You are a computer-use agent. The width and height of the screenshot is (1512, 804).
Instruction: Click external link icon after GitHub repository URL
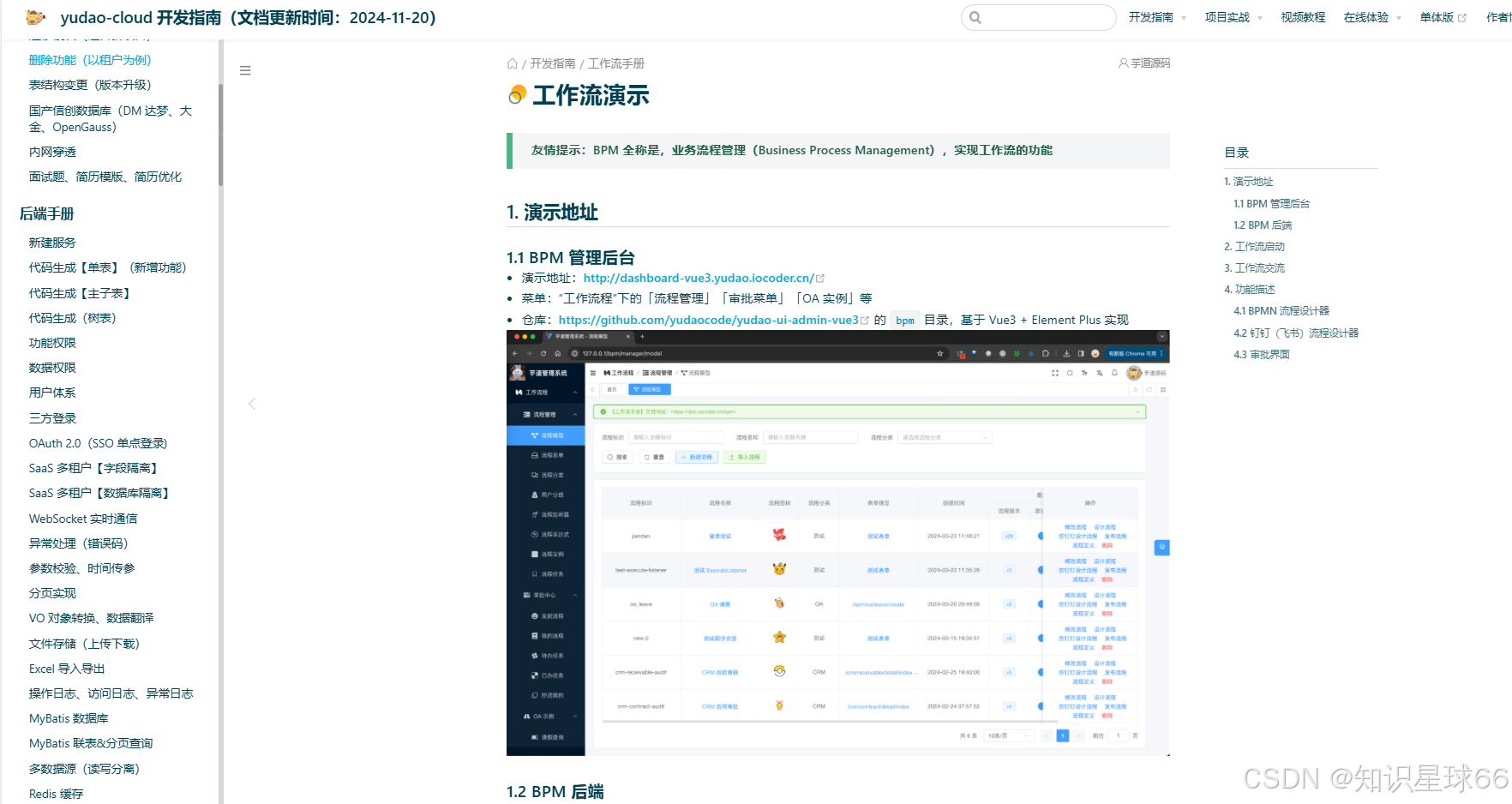865,321
